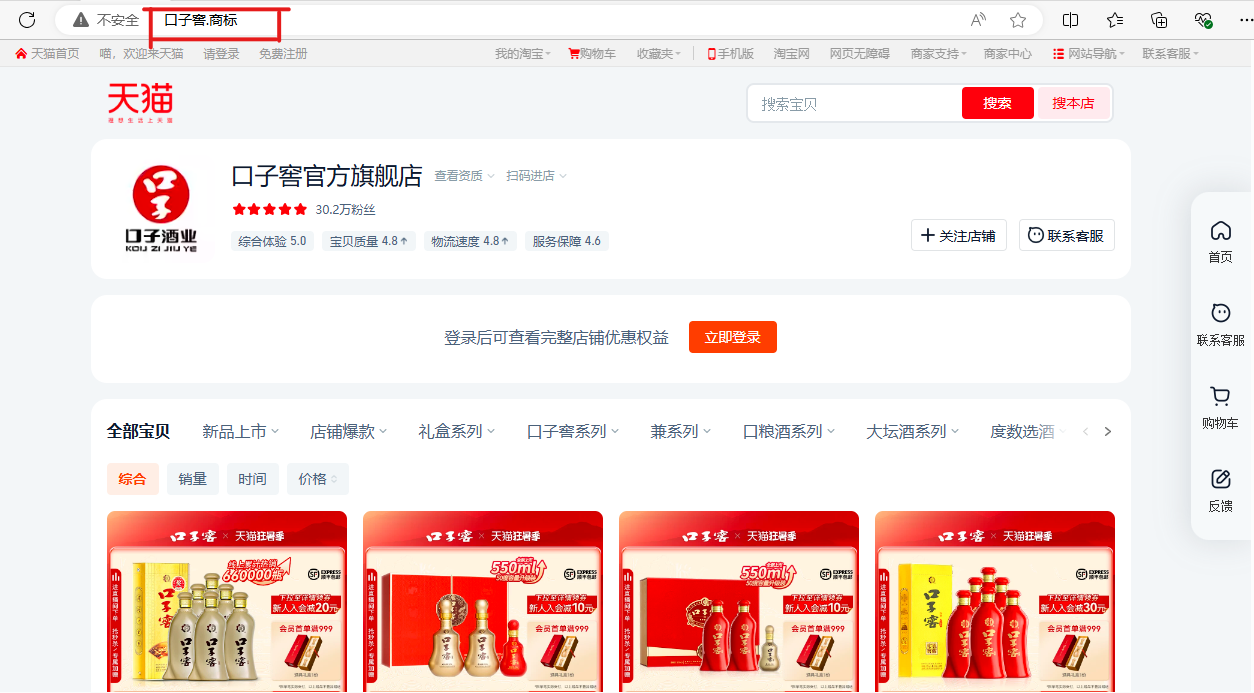Screen dimensions: 1254x693
Task: Click the 宝贝质量 4.8 rating tag
Action: (x=369, y=241)
